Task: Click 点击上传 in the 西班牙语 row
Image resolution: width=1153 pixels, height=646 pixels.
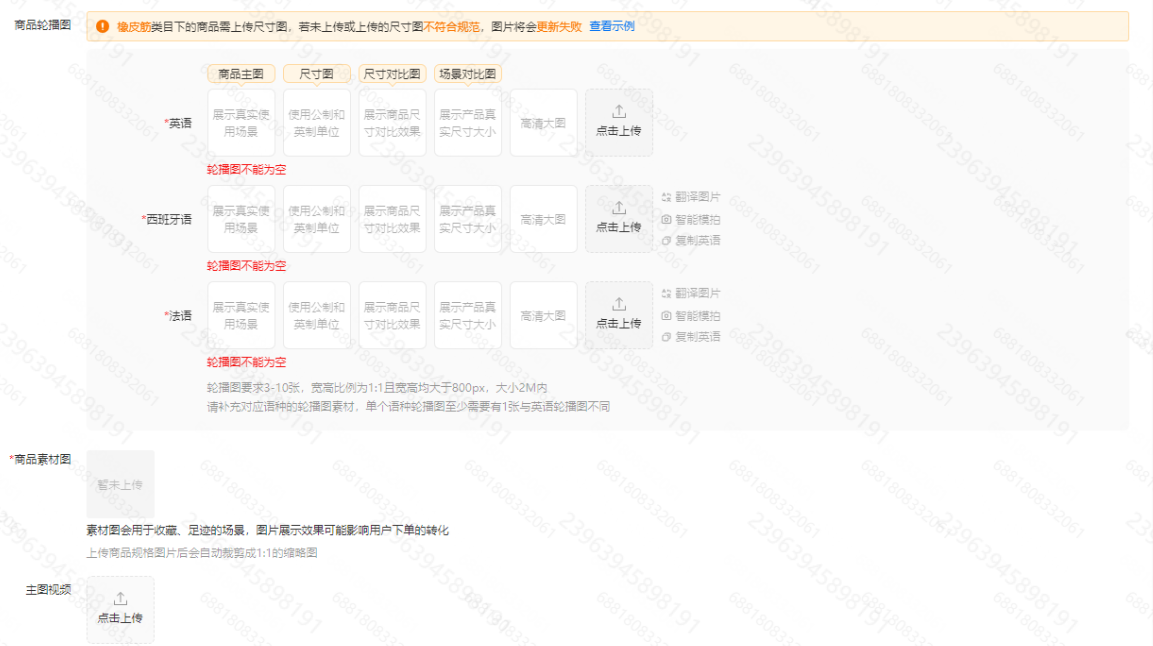Action: (618, 219)
